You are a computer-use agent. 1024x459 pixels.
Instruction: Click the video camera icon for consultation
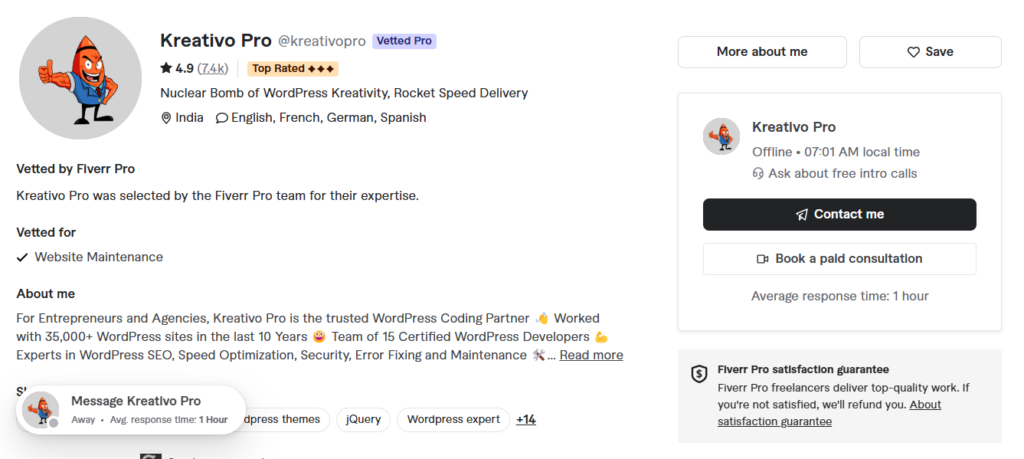click(x=762, y=259)
